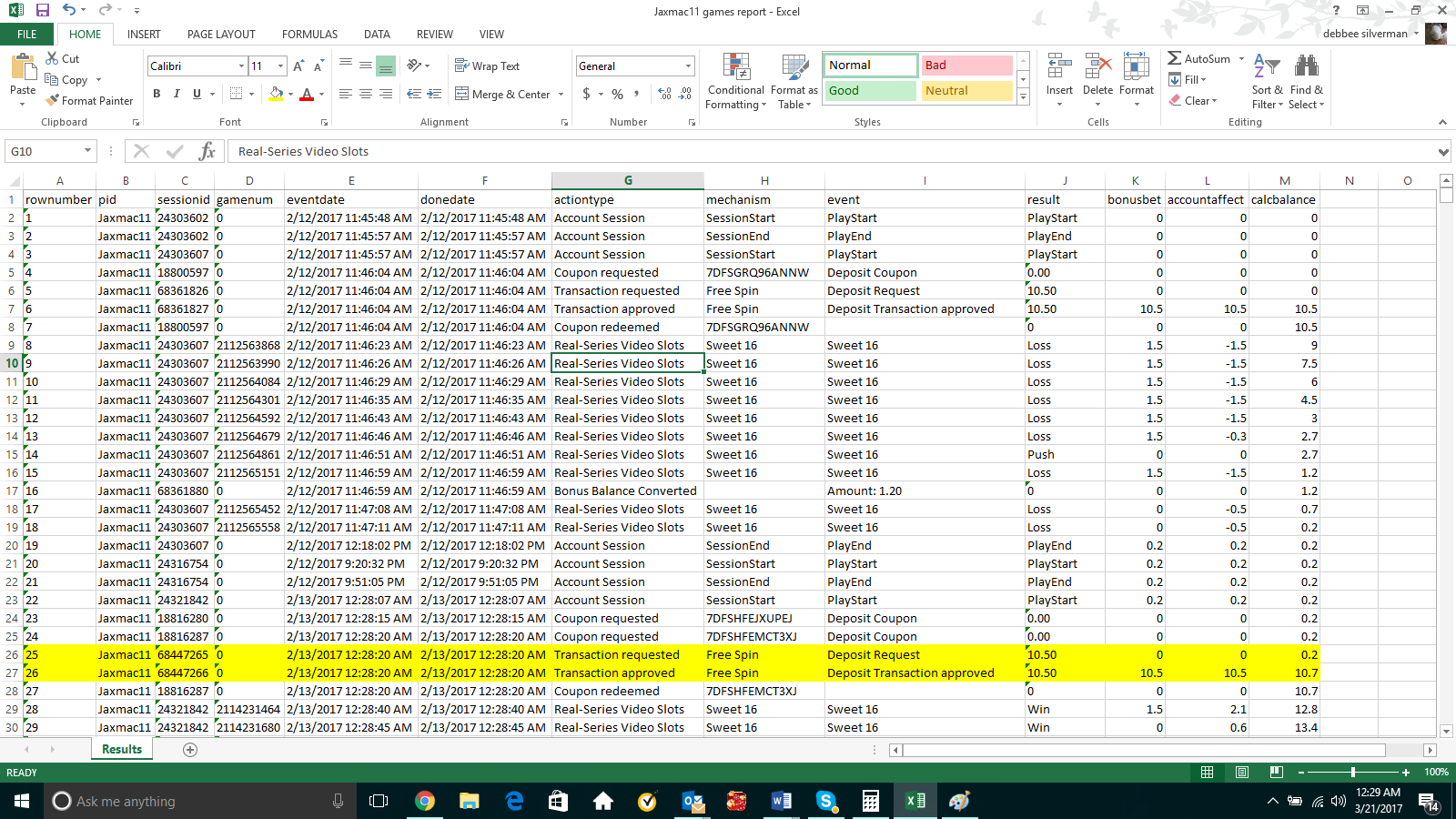Open the FILE tab

[27, 35]
